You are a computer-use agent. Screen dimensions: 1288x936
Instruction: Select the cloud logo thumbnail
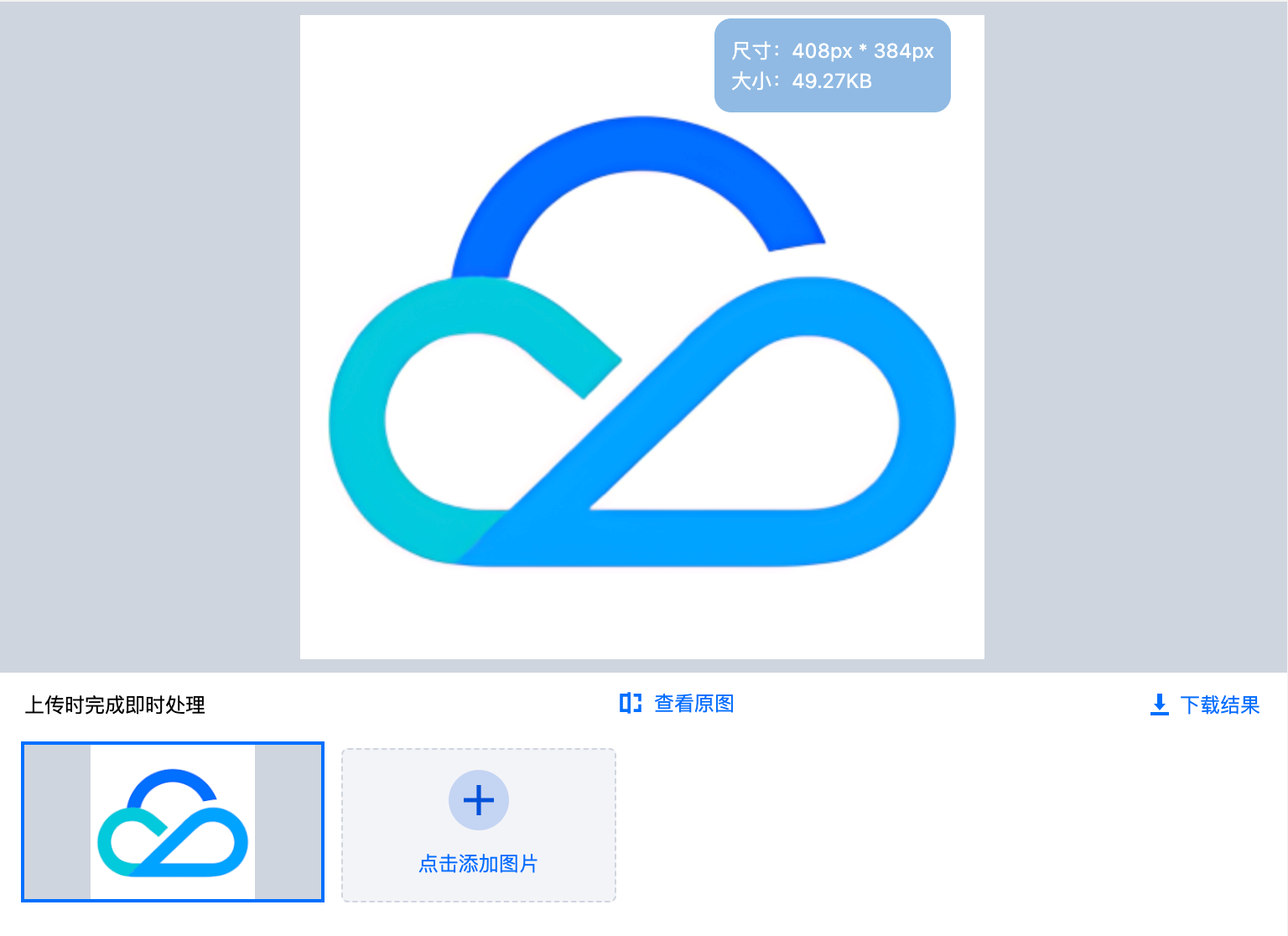pyautogui.click(x=173, y=822)
